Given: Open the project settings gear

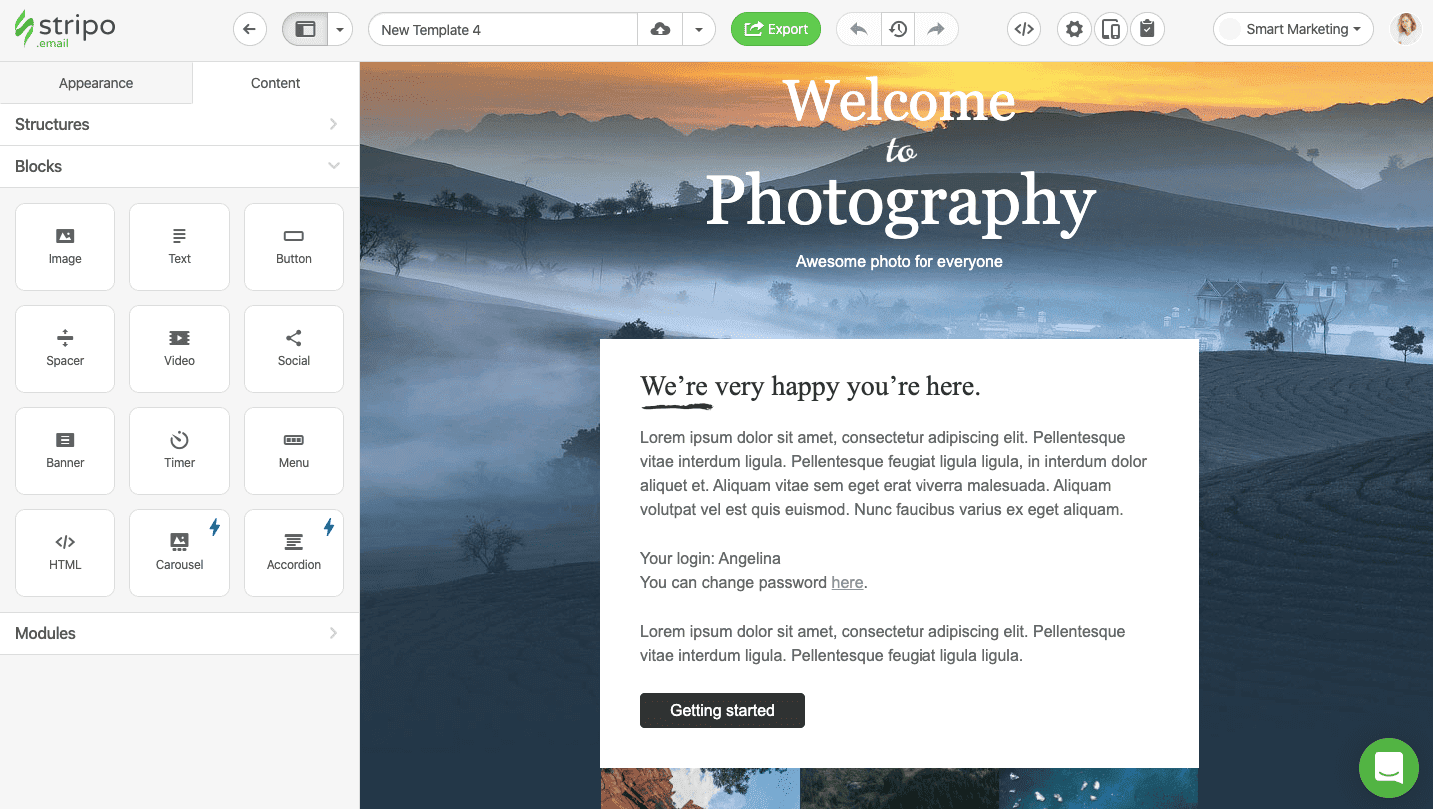Looking at the screenshot, I should [x=1074, y=29].
